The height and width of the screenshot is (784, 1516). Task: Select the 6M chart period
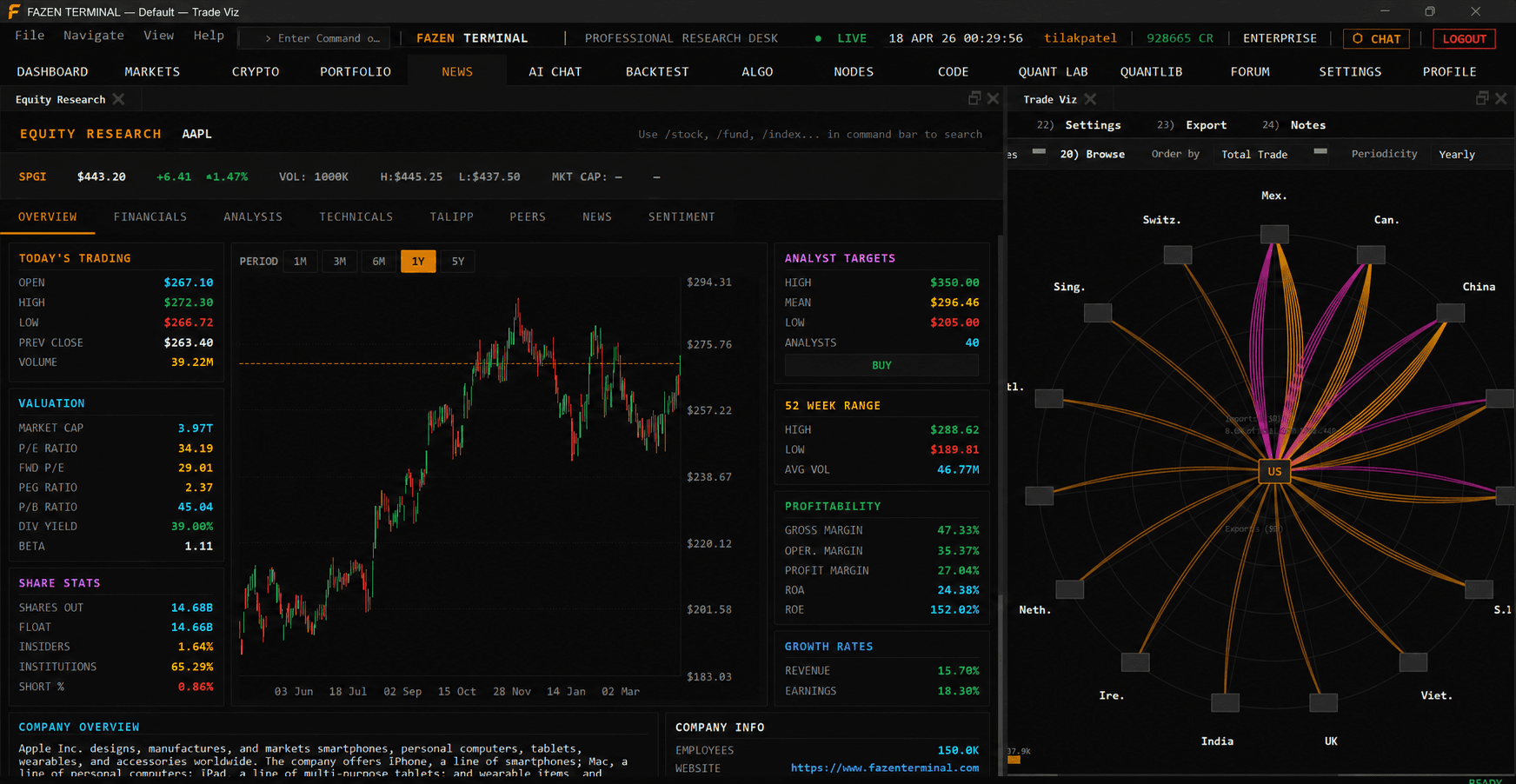[x=379, y=262]
